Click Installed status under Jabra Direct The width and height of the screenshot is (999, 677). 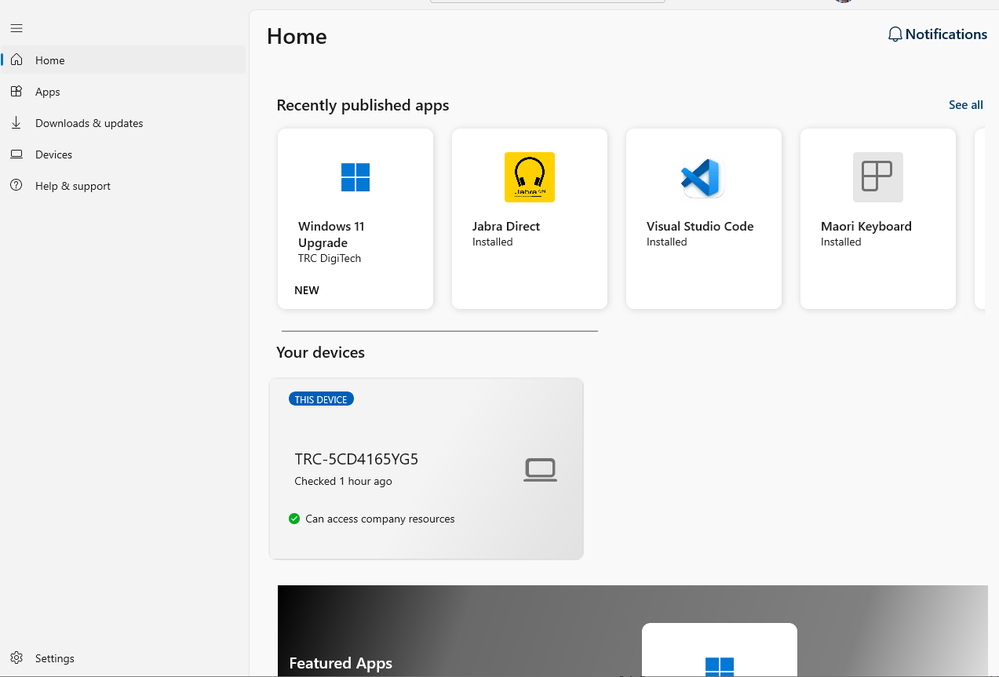(492, 242)
